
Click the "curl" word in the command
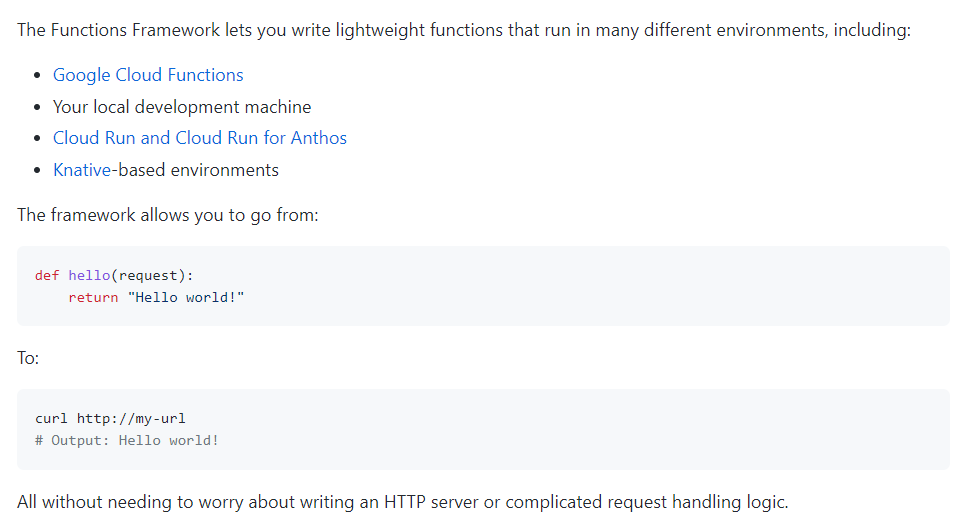[x=51, y=418]
